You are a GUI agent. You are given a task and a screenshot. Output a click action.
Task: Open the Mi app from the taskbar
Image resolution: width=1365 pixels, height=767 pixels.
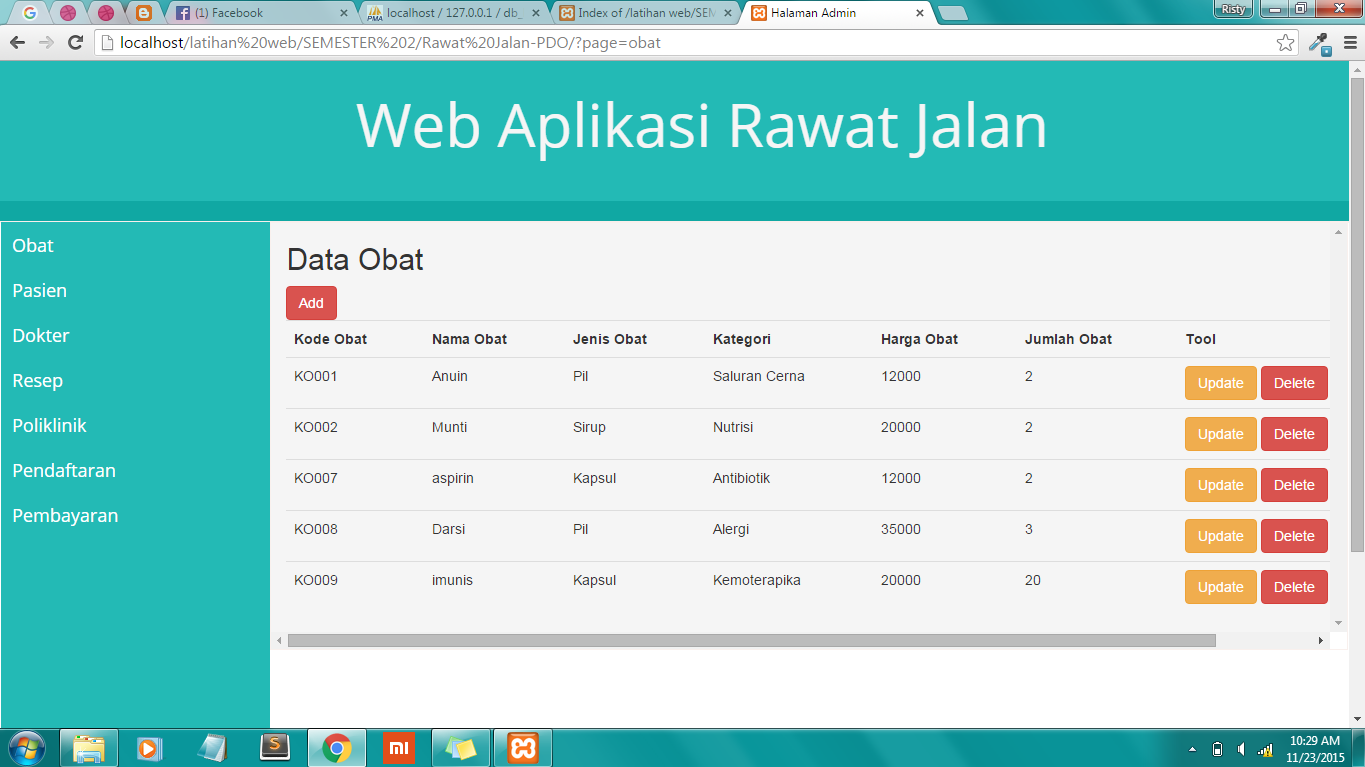coord(398,747)
